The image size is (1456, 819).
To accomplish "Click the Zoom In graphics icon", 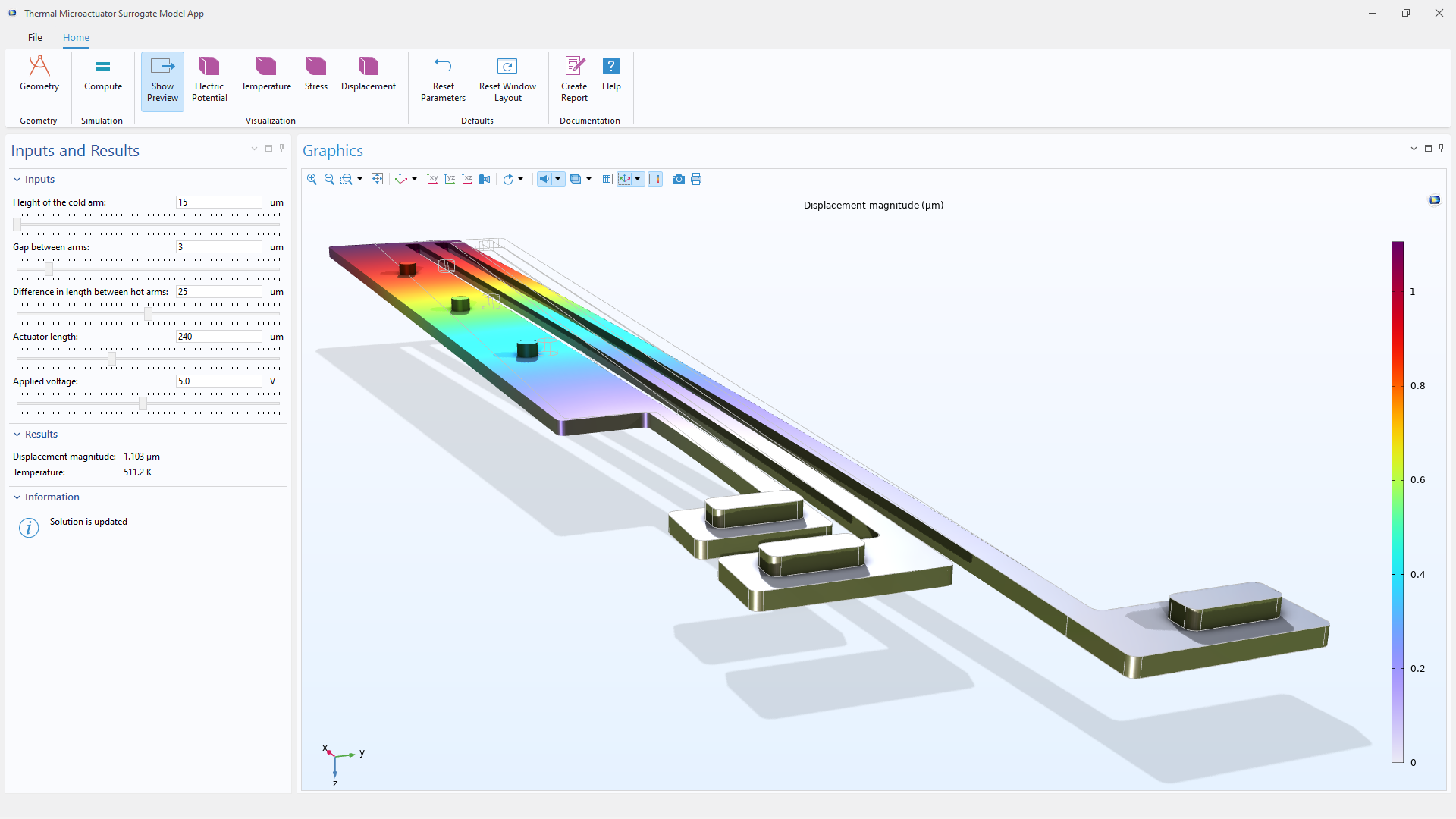I will point(312,179).
